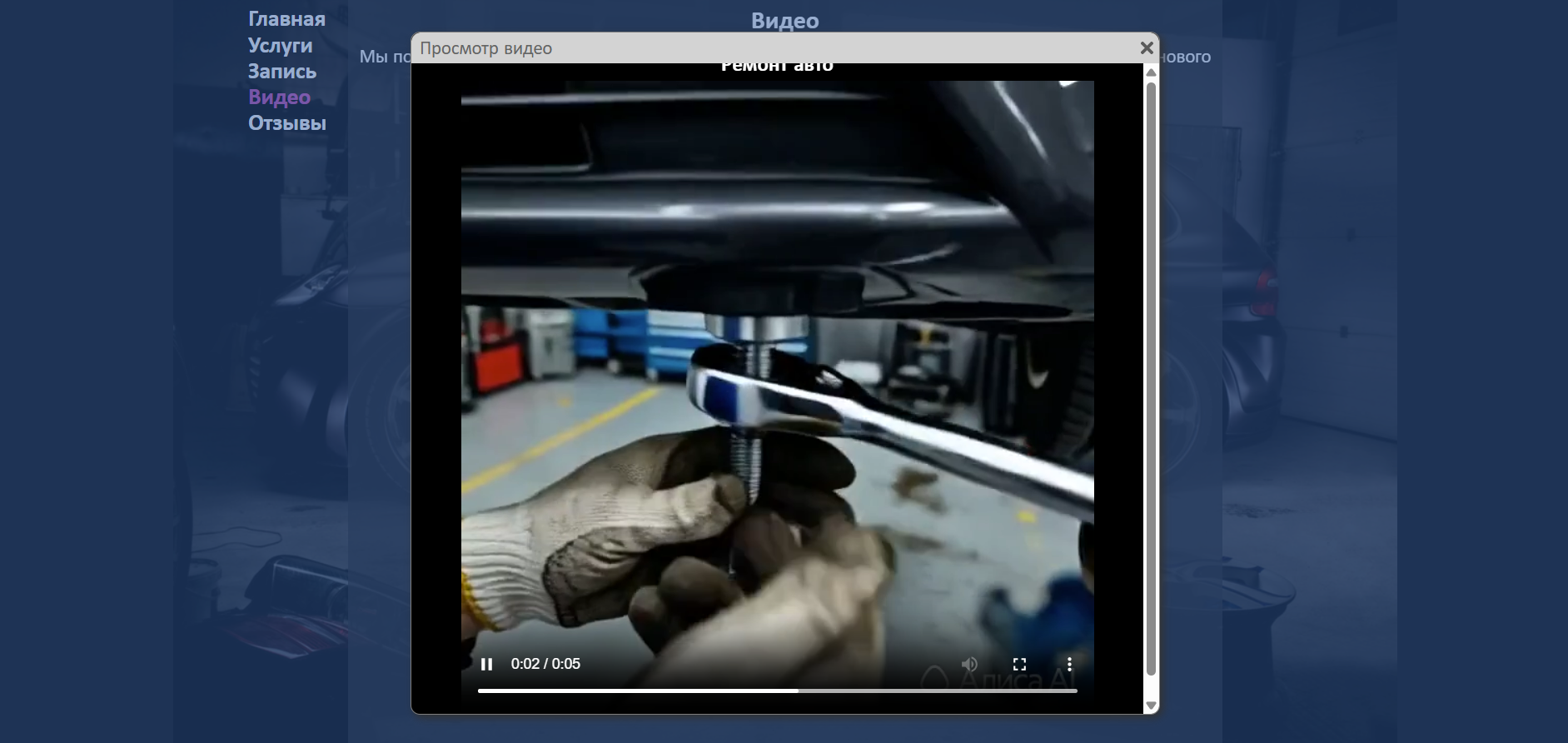Mute the video sound
Screen dimensions: 1568x743
[x=969, y=664]
